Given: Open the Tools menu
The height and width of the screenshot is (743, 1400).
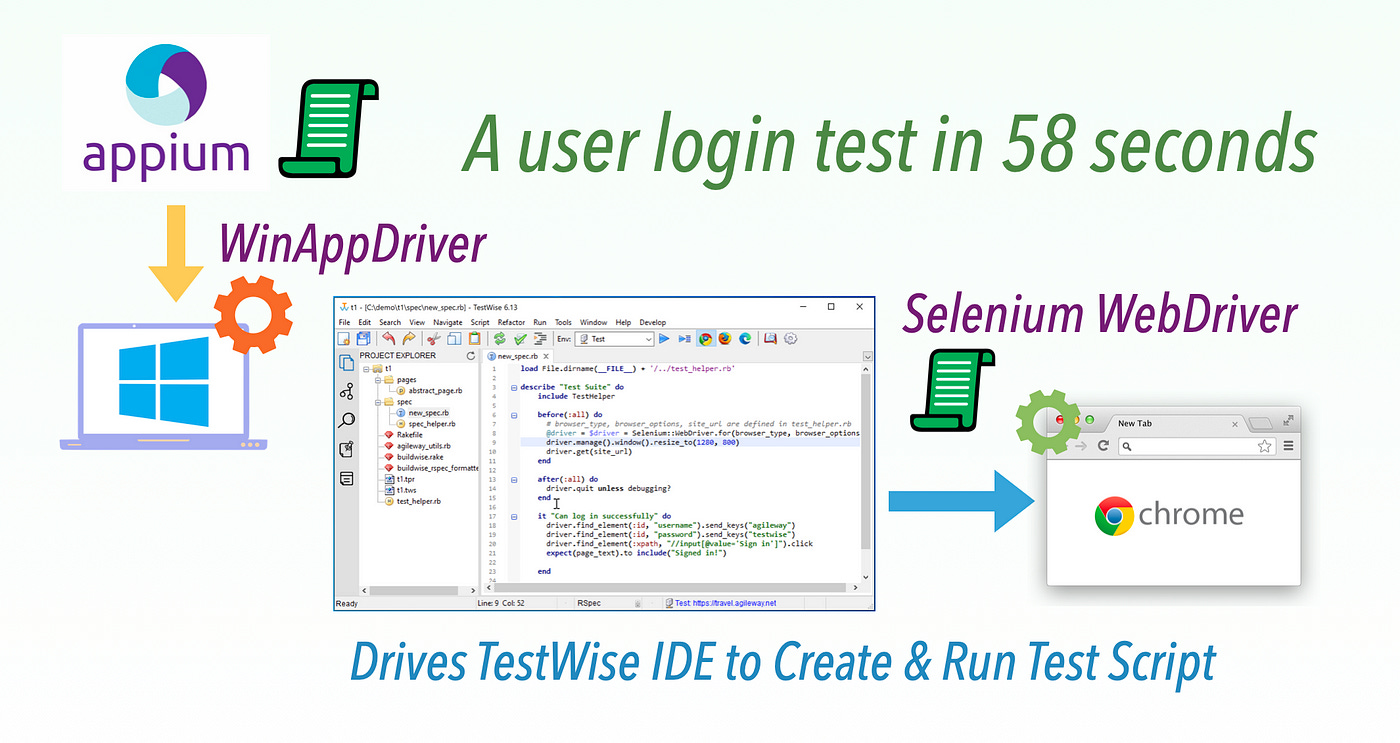Looking at the screenshot, I should [x=563, y=322].
